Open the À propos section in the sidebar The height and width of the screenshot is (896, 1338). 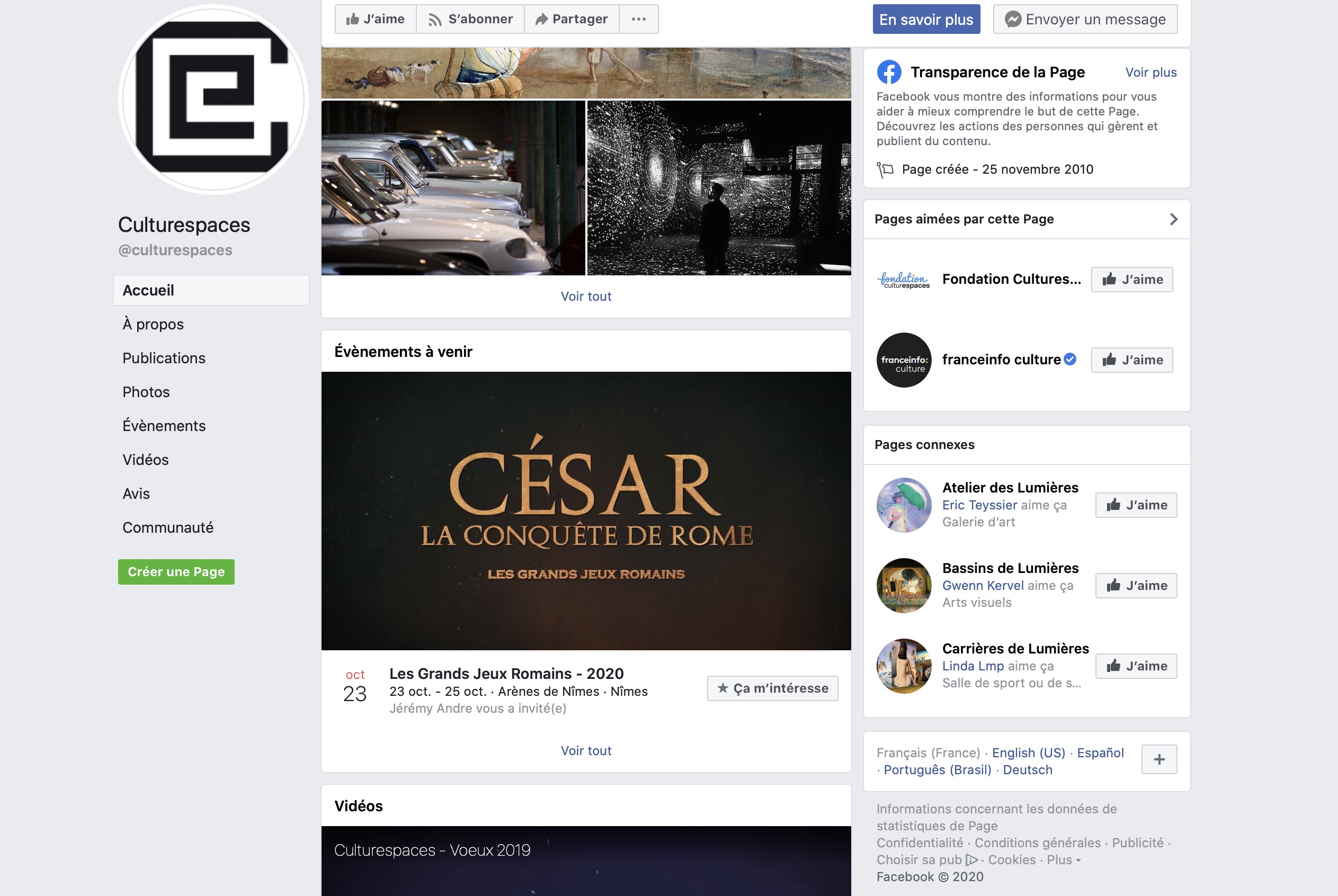pos(153,324)
